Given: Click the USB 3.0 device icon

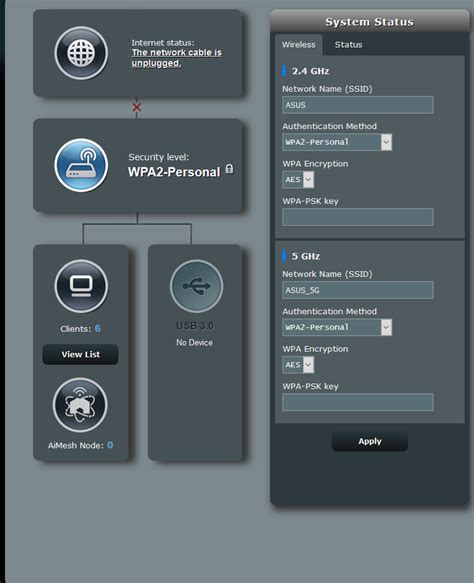Looking at the screenshot, I should (196, 286).
